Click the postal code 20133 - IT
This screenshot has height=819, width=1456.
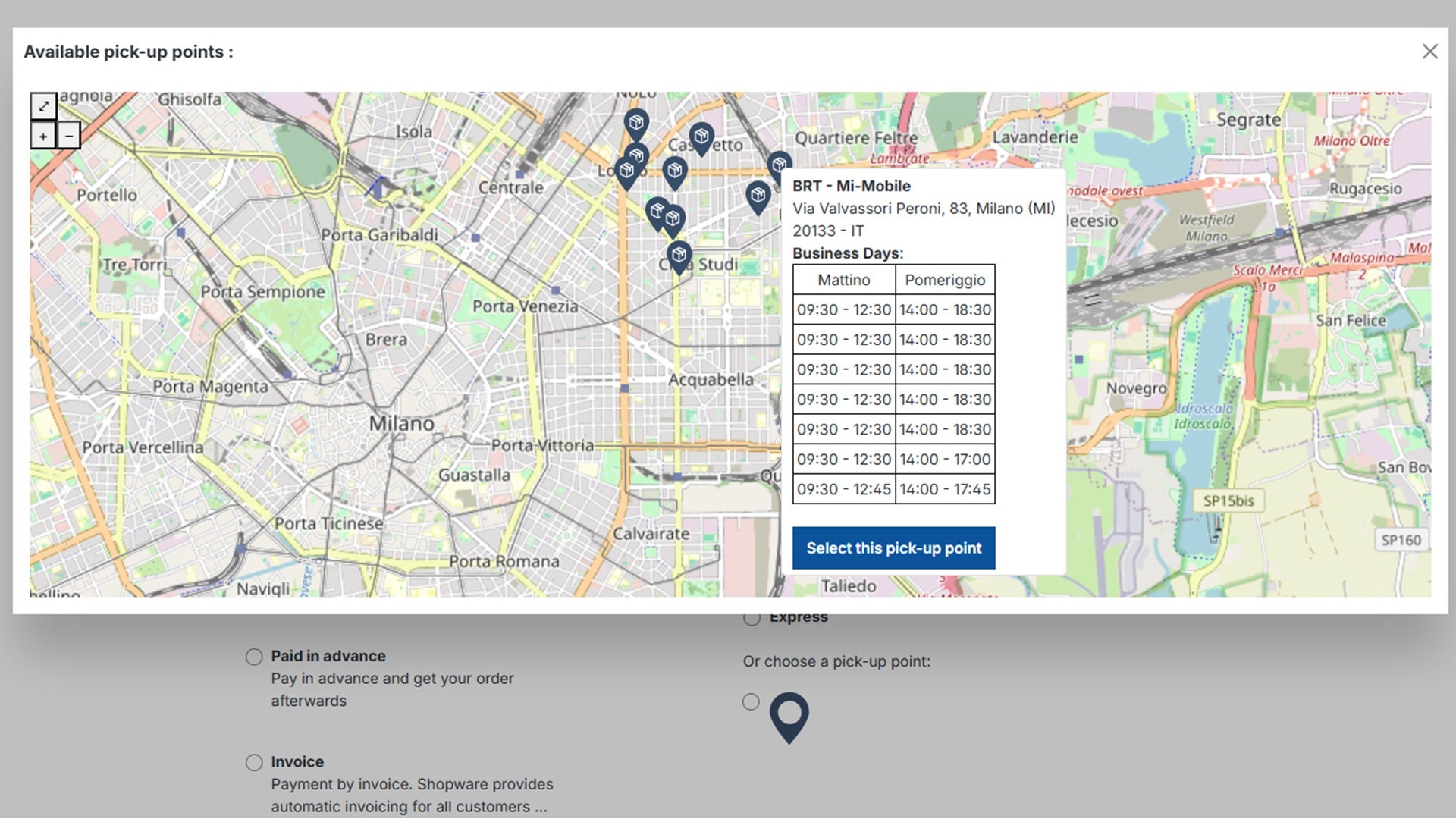click(x=828, y=231)
